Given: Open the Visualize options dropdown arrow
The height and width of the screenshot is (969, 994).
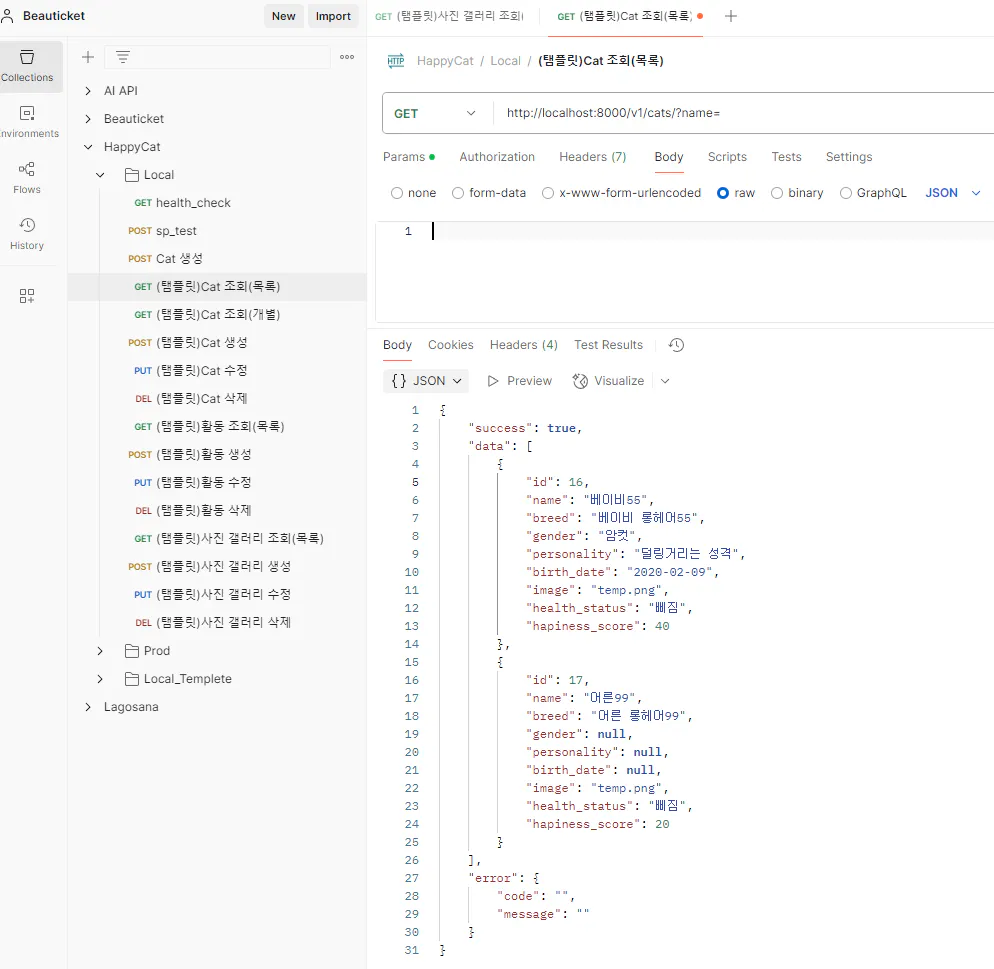Looking at the screenshot, I should click(x=665, y=381).
